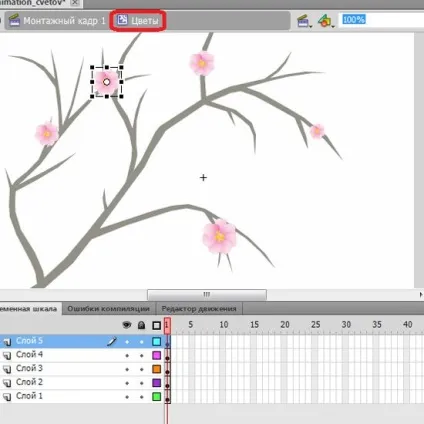Screen dimensions: 424x424
Task: Open the Edit Symbols dropdown icon
Action: tap(326, 21)
